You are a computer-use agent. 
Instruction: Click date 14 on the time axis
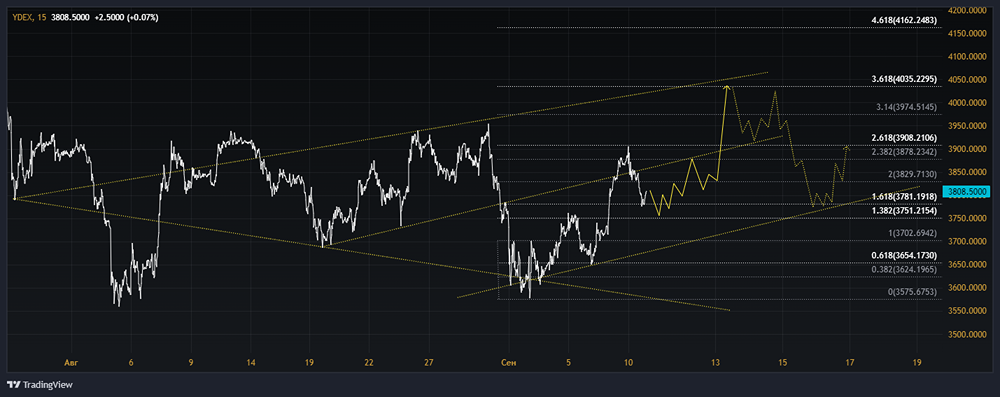click(251, 363)
